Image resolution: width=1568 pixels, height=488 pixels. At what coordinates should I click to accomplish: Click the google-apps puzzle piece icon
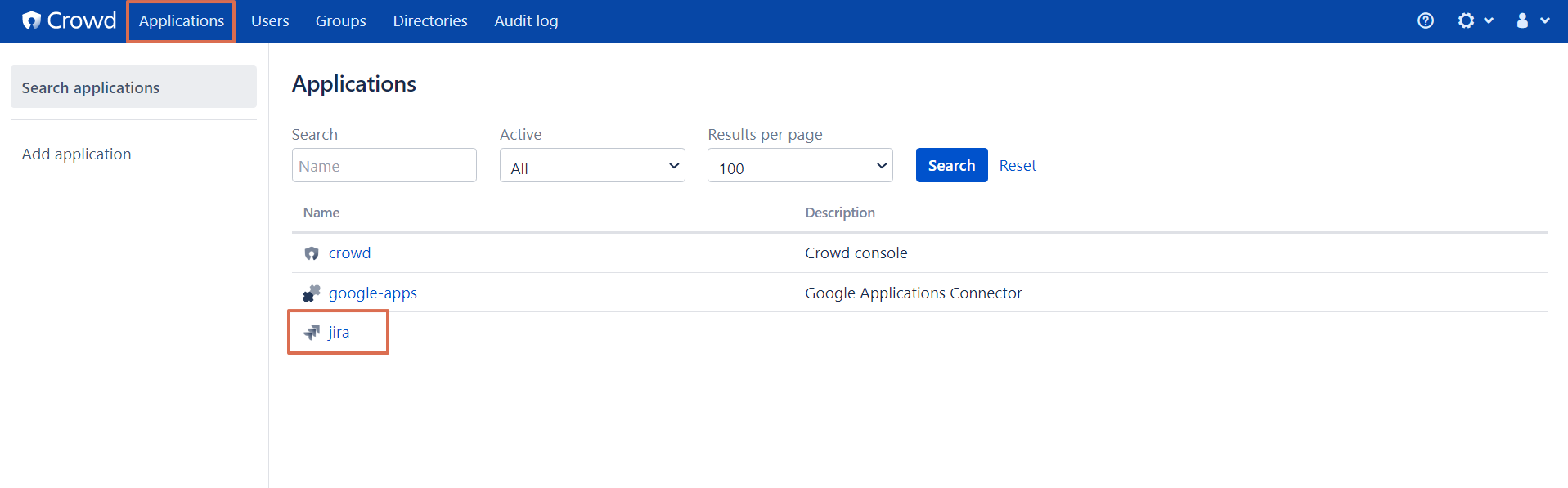click(x=312, y=293)
